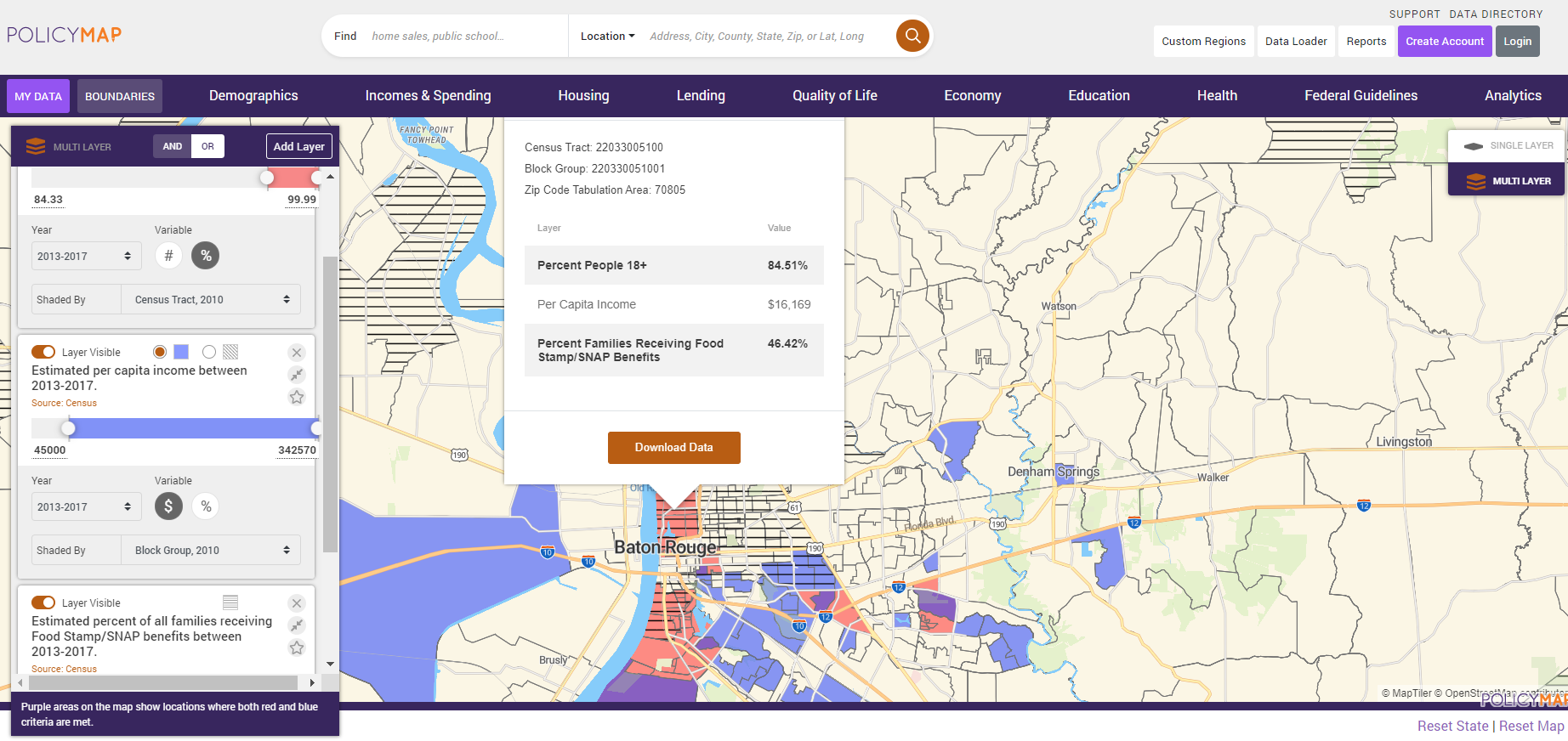Click the DATA DIRECTORY link
The width and height of the screenshot is (1568, 741).
1496,14
